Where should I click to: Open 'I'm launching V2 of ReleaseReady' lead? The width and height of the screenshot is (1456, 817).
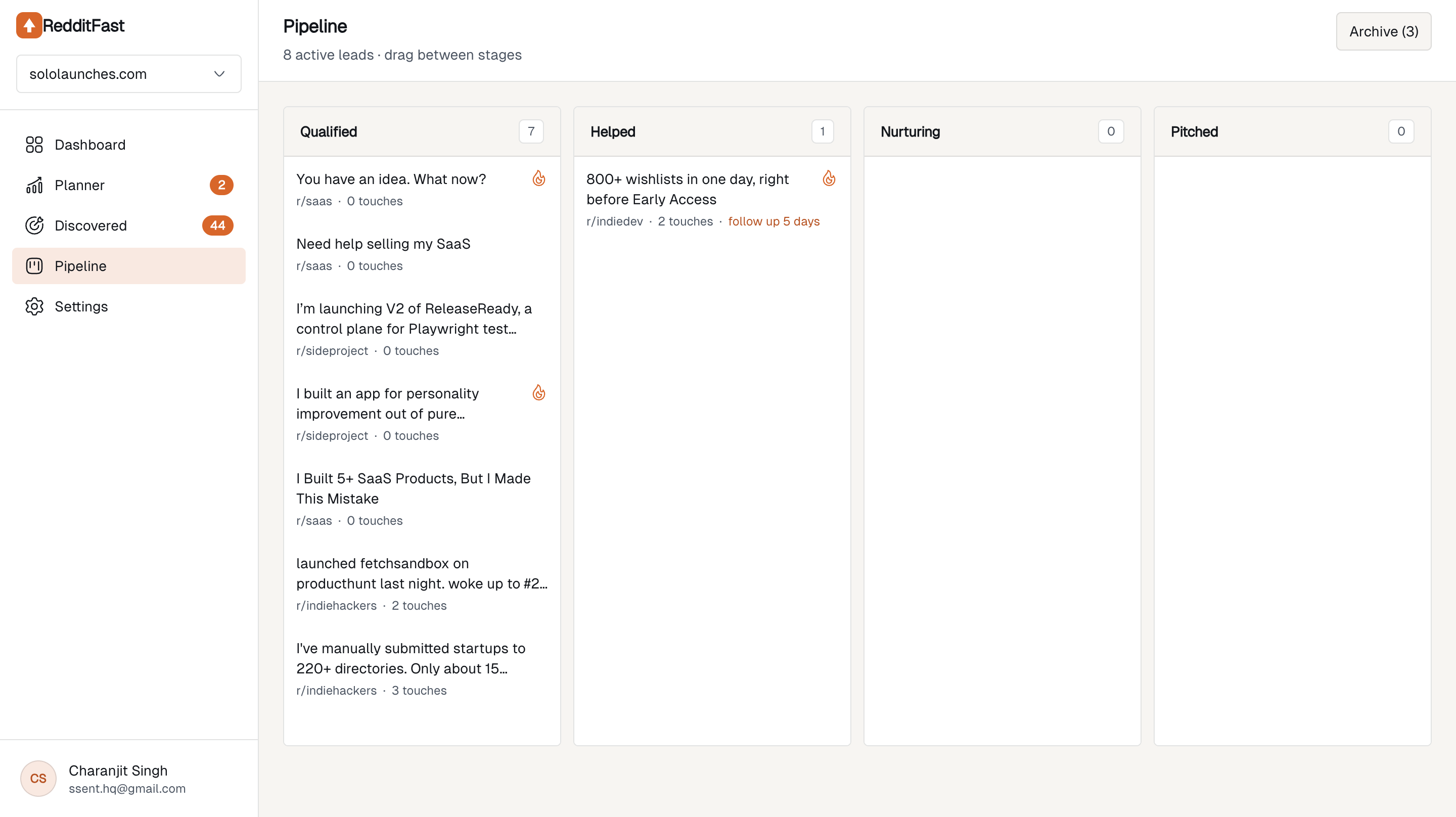point(422,329)
